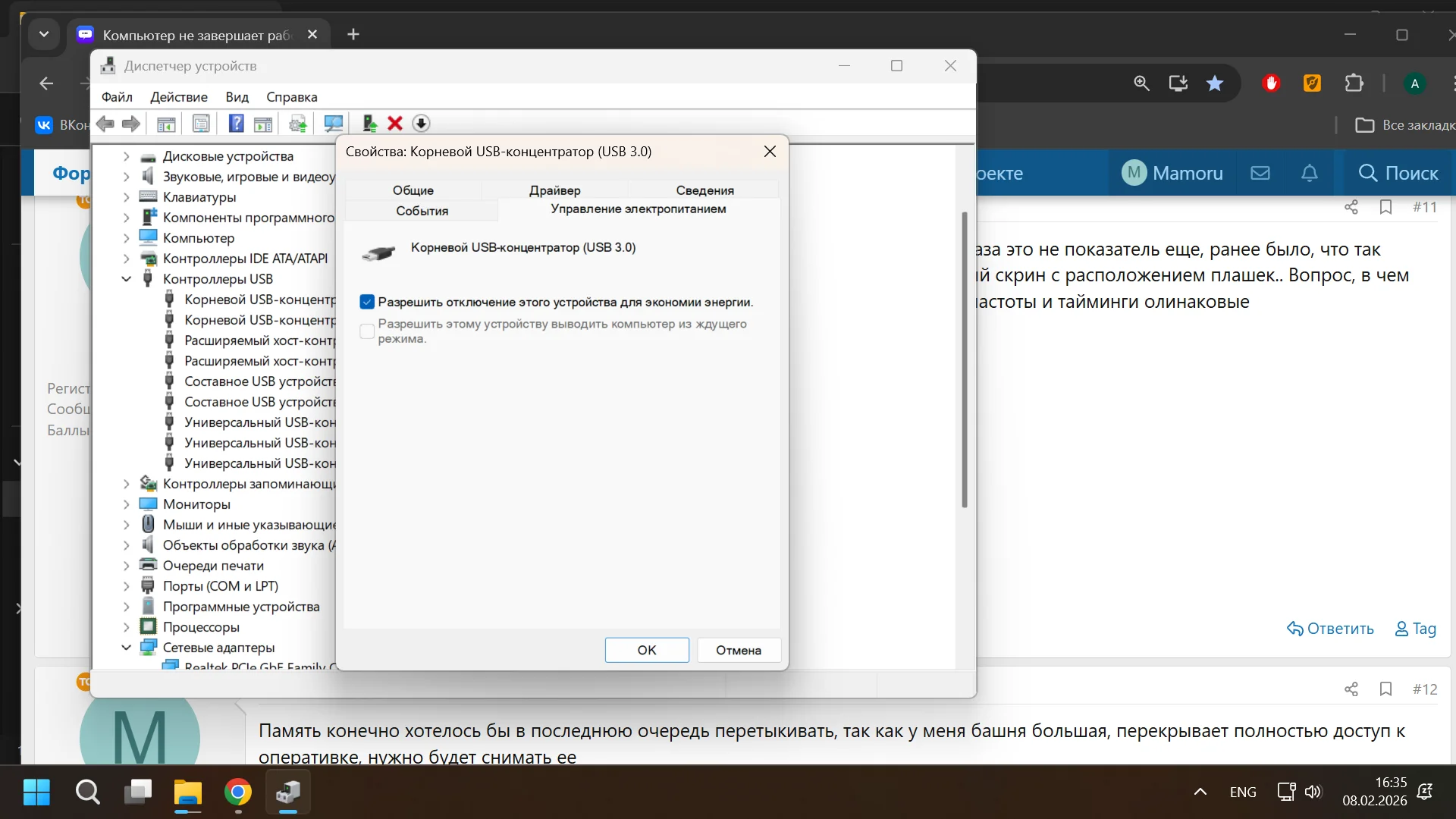The image size is (1456, 819).
Task: Switch to the Драйвер tab
Action: coord(554,190)
